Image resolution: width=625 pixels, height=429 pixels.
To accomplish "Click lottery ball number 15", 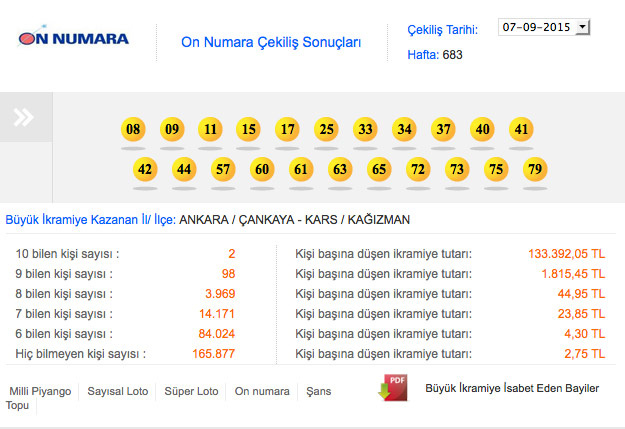I will (248, 129).
